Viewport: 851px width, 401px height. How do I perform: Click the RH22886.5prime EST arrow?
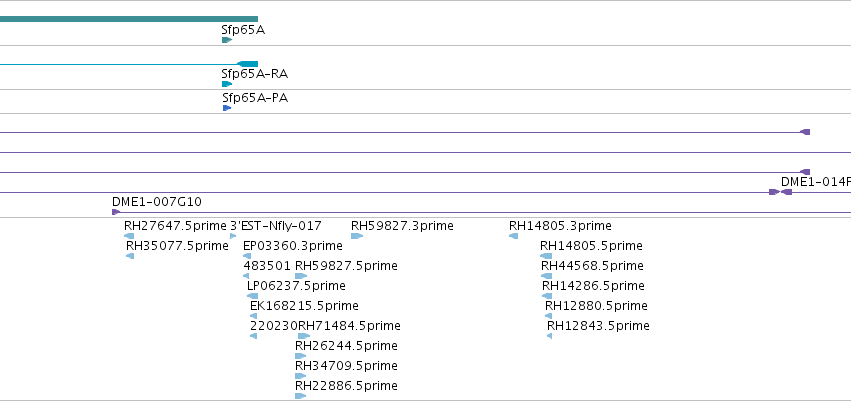(x=301, y=396)
